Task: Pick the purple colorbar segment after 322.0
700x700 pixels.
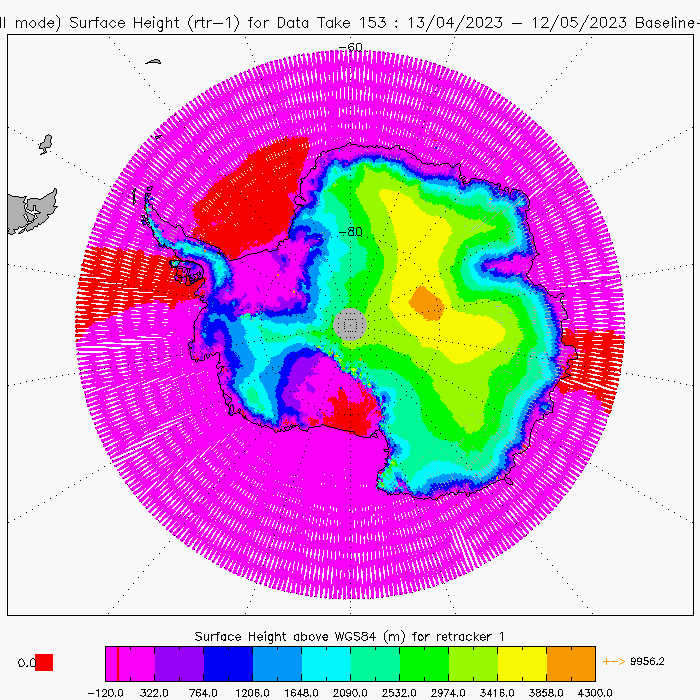Action: [179, 662]
